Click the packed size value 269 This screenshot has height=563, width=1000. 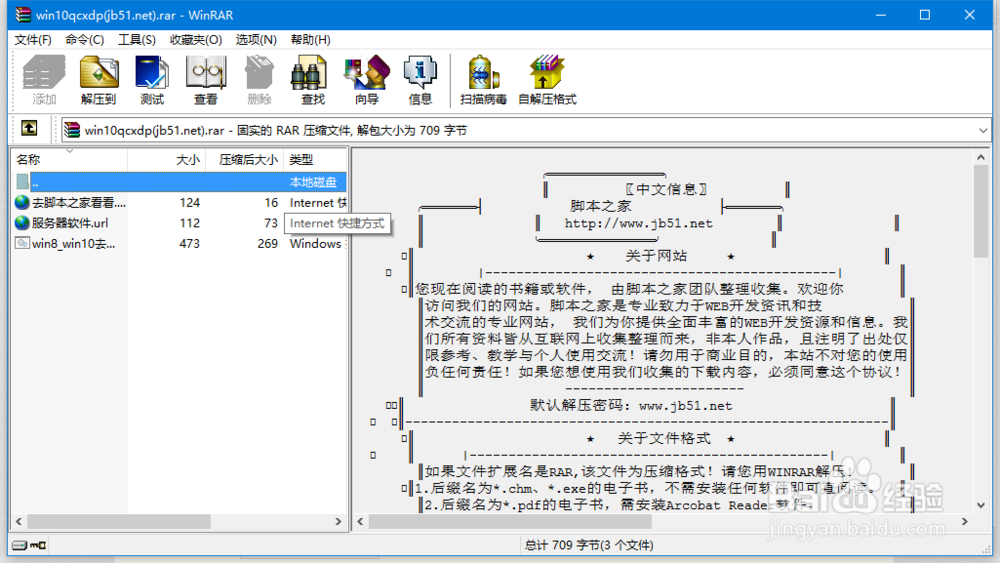pyautogui.click(x=267, y=244)
